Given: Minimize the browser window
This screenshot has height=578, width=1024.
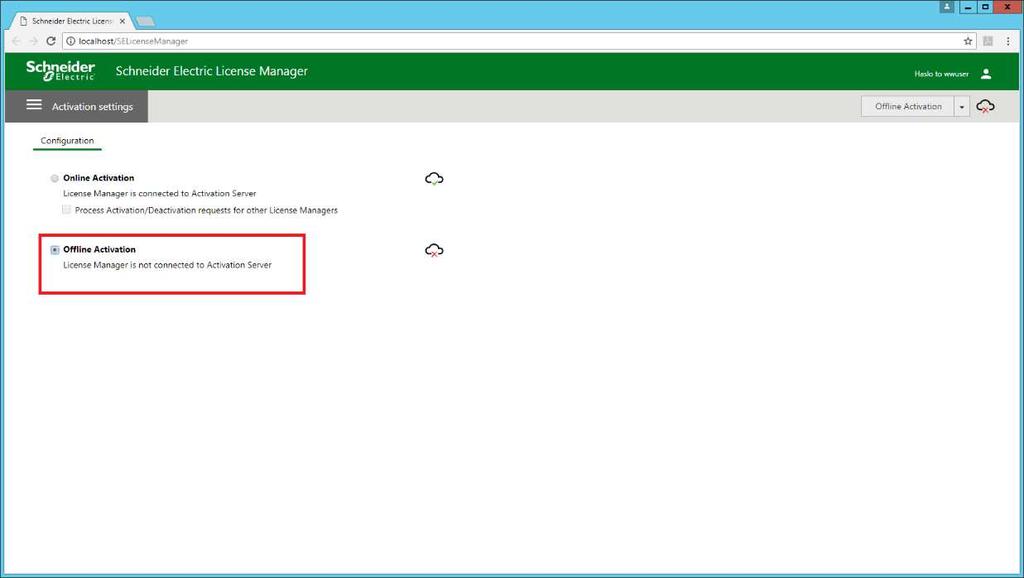Looking at the screenshot, I should [968, 7].
